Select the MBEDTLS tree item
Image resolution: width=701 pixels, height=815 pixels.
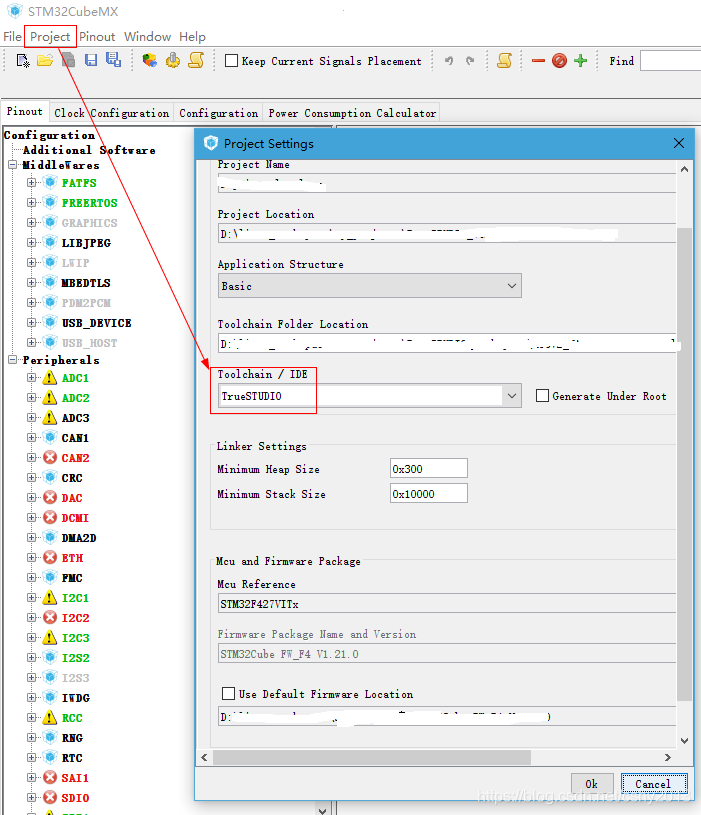(x=86, y=283)
